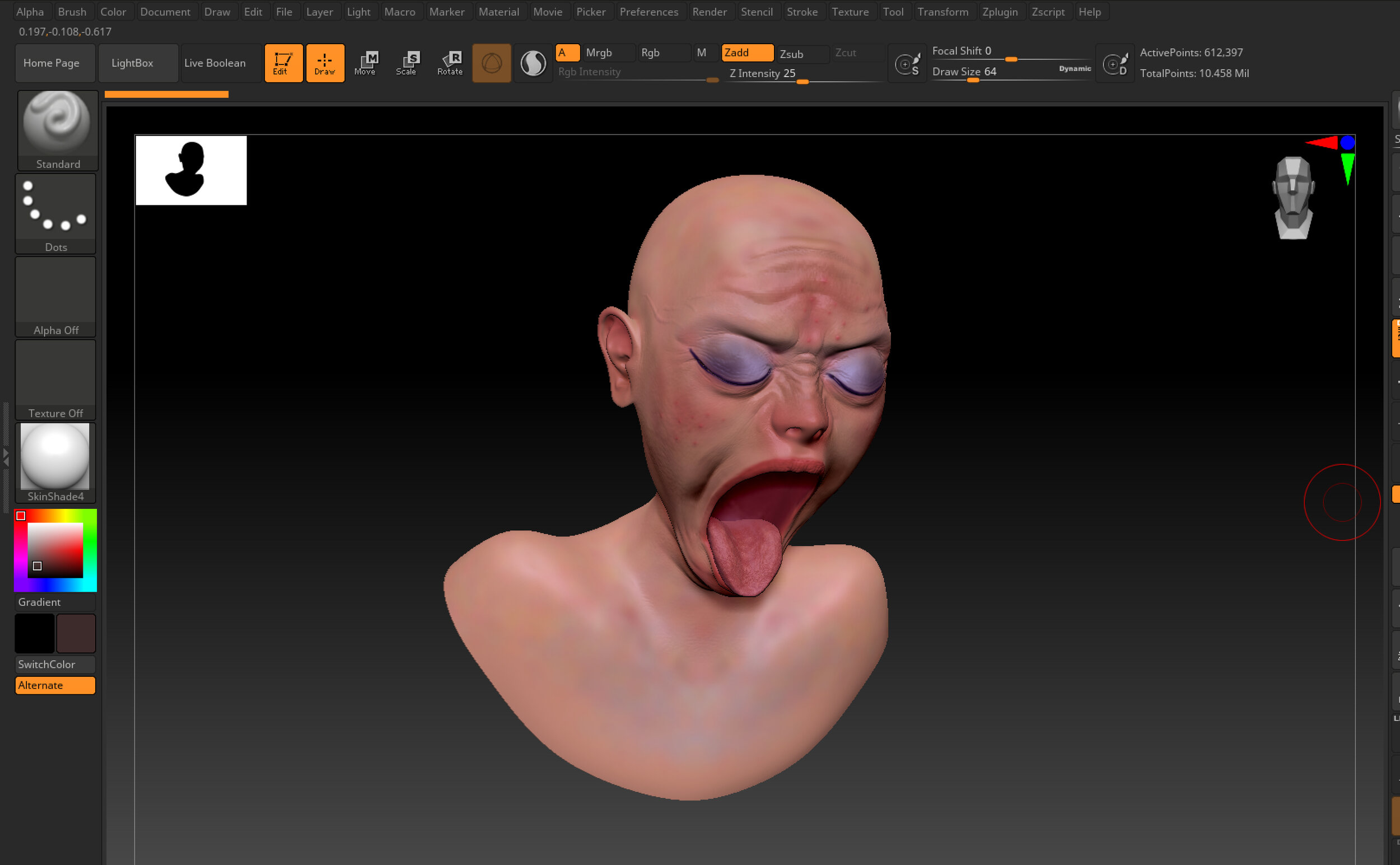The height and width of the screenshot is (865, 1400).
Task: Enable Zsub sculpting mode
Action: click(792, 54)
